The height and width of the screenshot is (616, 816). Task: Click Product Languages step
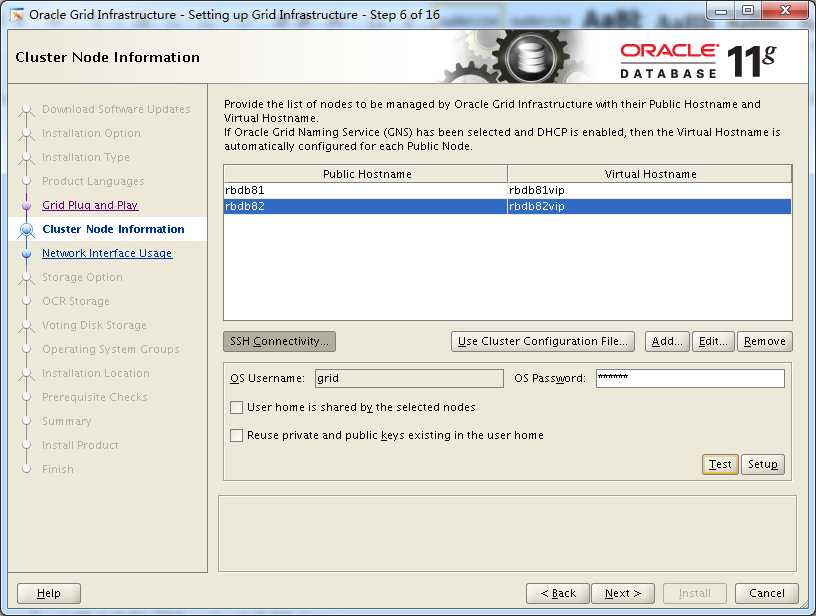click(93, 181)
